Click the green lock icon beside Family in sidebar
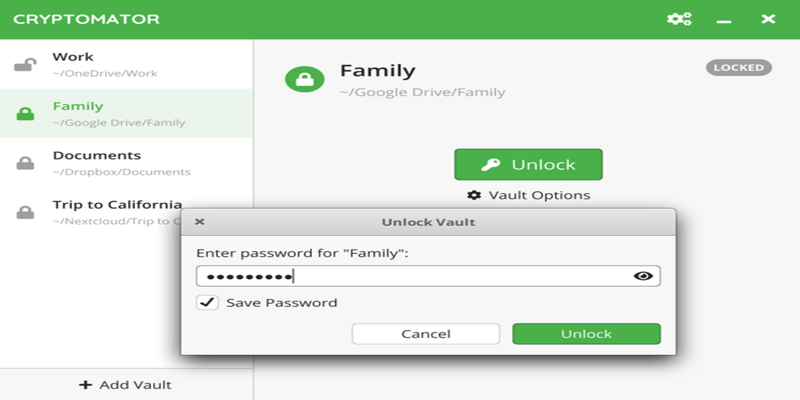This screenshot has width=800, height=400. (25, 114)
